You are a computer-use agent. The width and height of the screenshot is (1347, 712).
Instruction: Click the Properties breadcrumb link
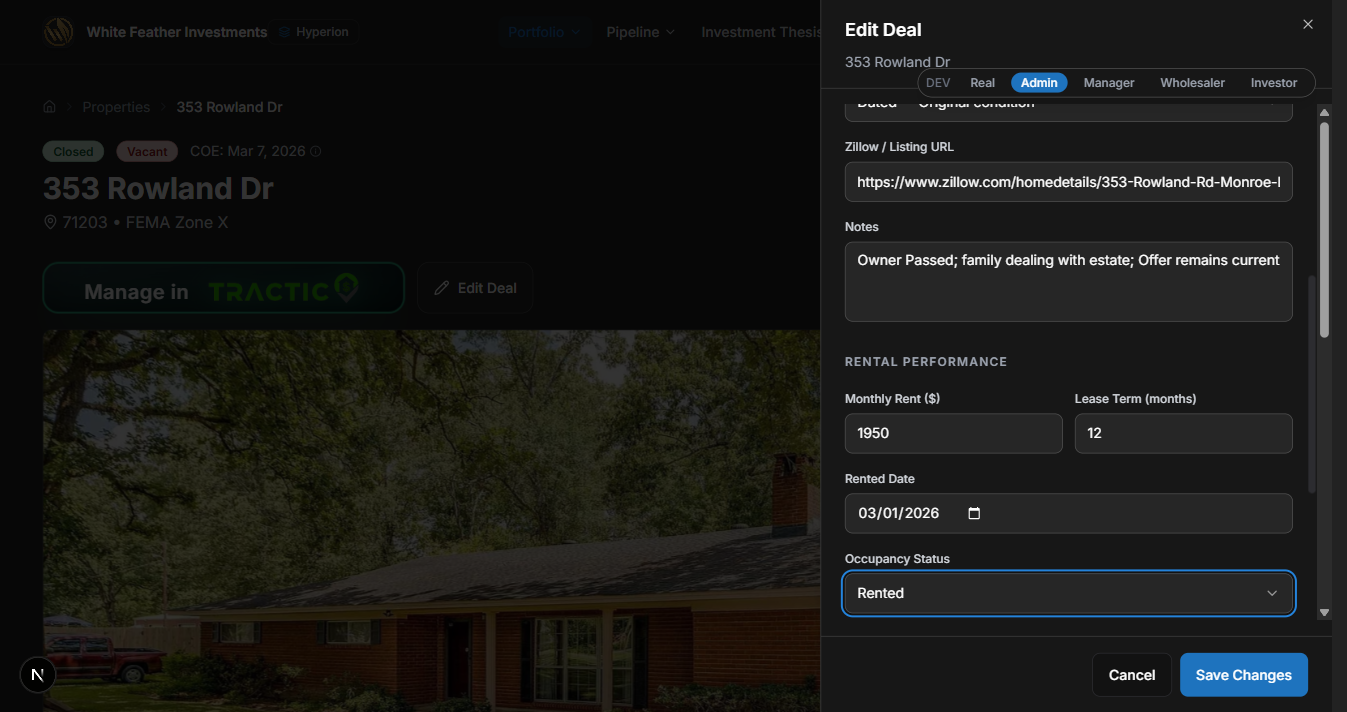116,107
